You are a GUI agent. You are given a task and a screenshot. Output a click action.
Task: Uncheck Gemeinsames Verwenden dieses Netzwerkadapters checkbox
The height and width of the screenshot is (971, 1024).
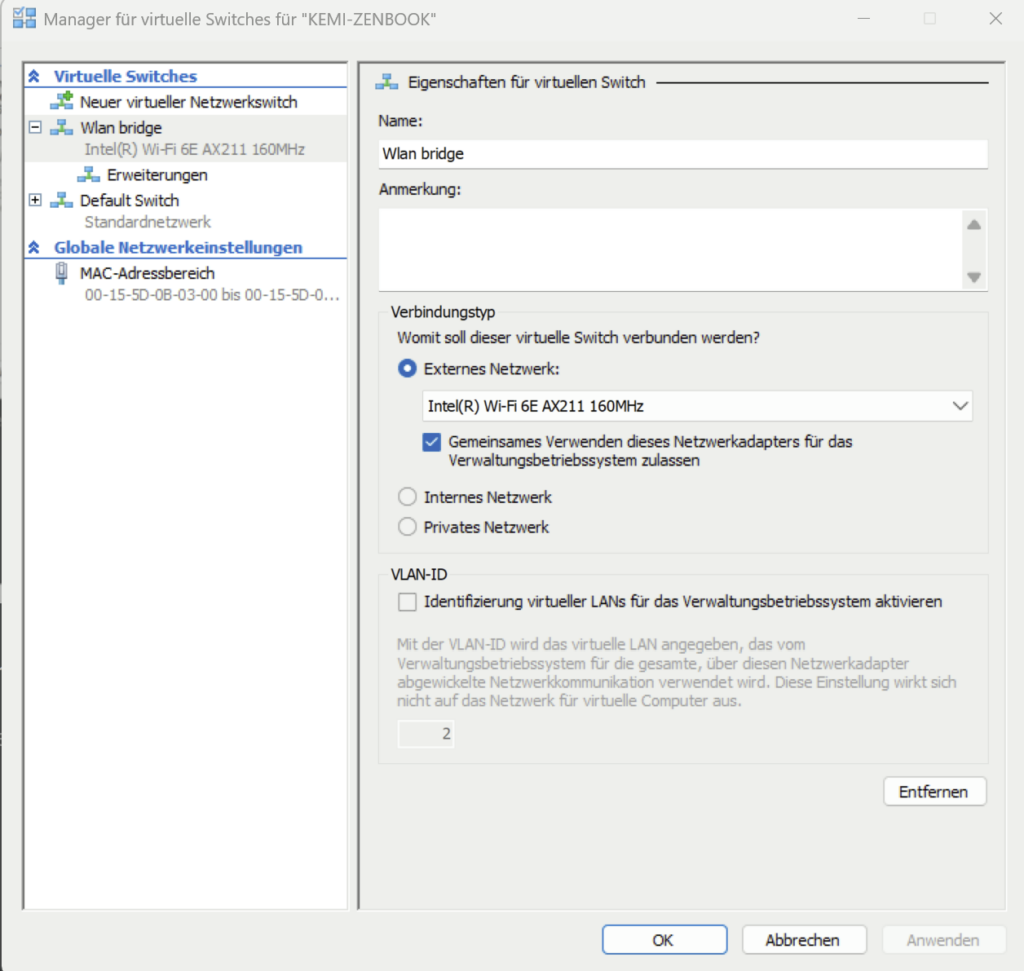pyautogui.click(x=432, y=442)
